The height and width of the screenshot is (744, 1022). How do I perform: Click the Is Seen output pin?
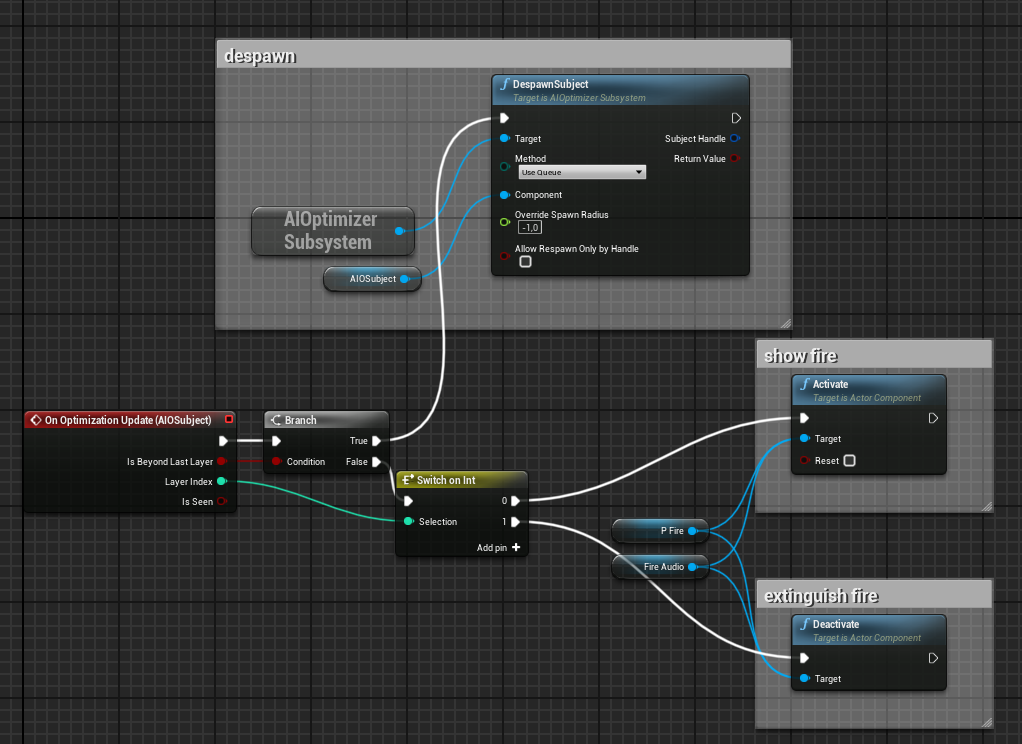pos(221,502)
